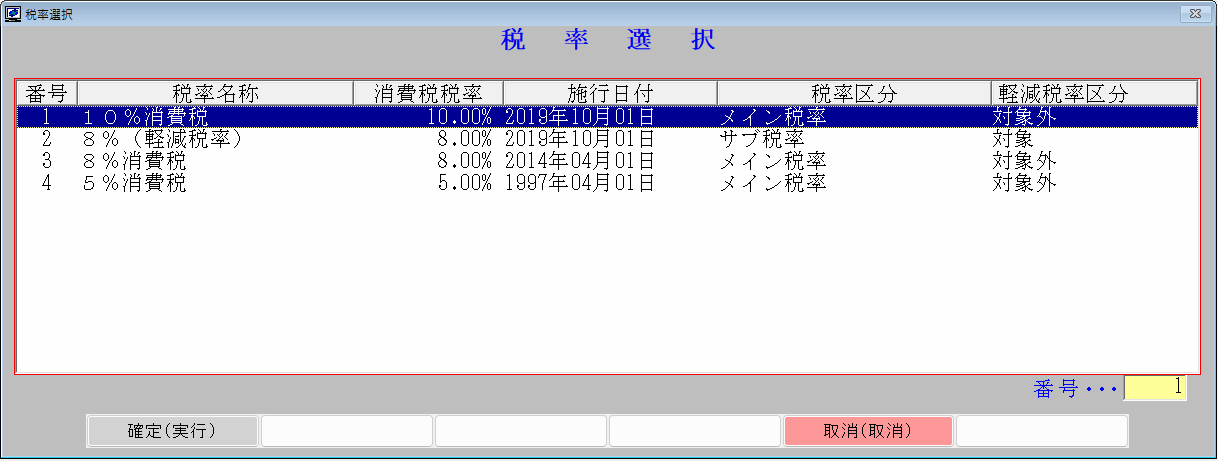Viewport: 1218px width, 461px height.
Task: Click メイン税率 in the 1997年04月01日 row
Action: coord(773,183)
